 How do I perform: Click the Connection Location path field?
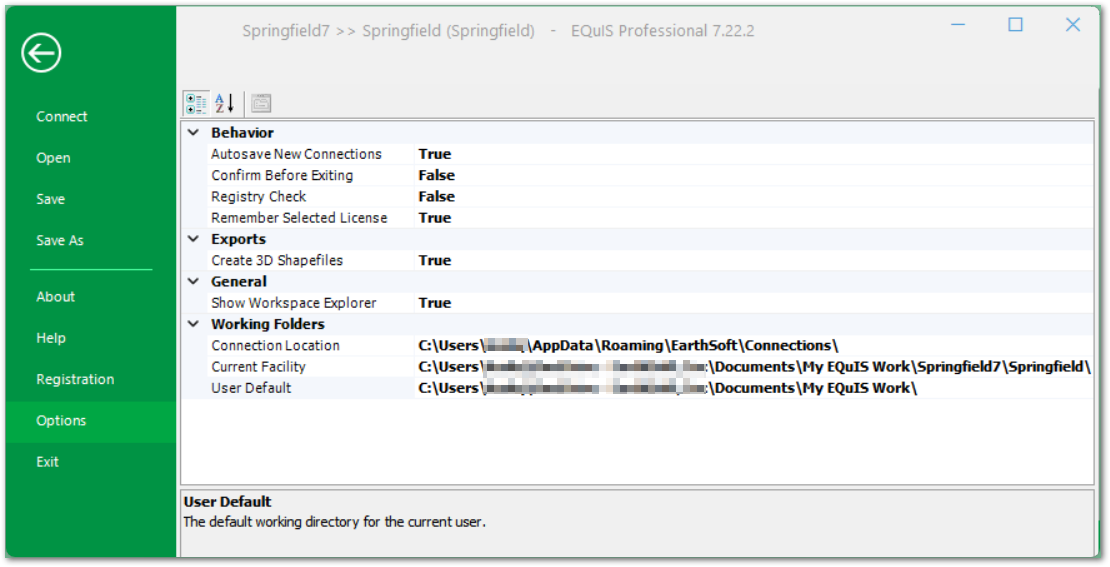coord(628,346)
